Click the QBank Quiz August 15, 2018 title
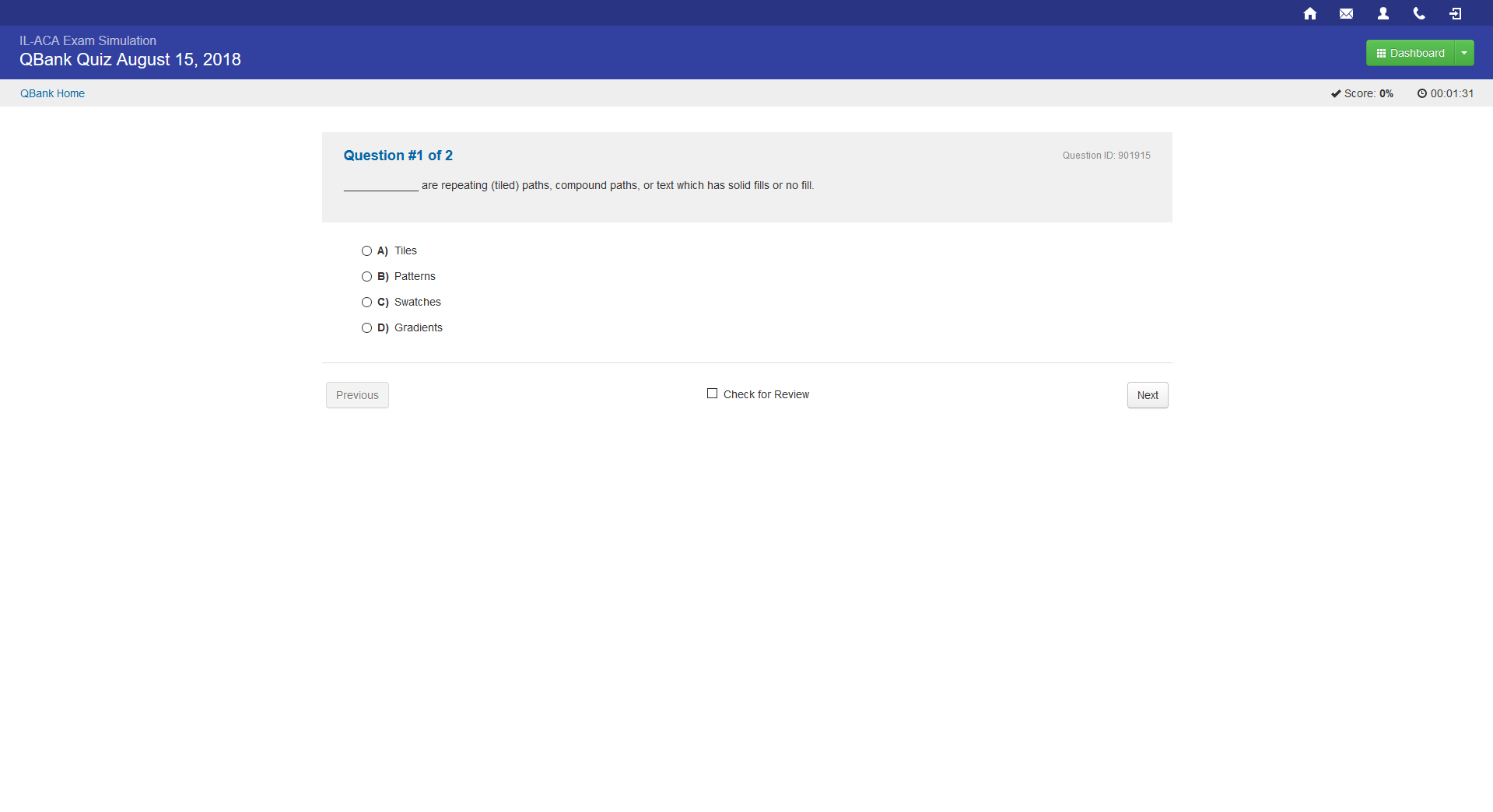This screenshot has width=1493, height=812. 130,60
